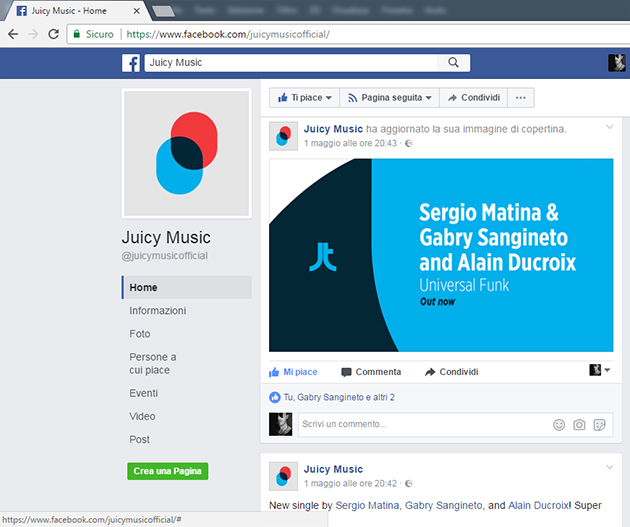Select Eventi in the page sidebar
630x527 pixels.
143,393
